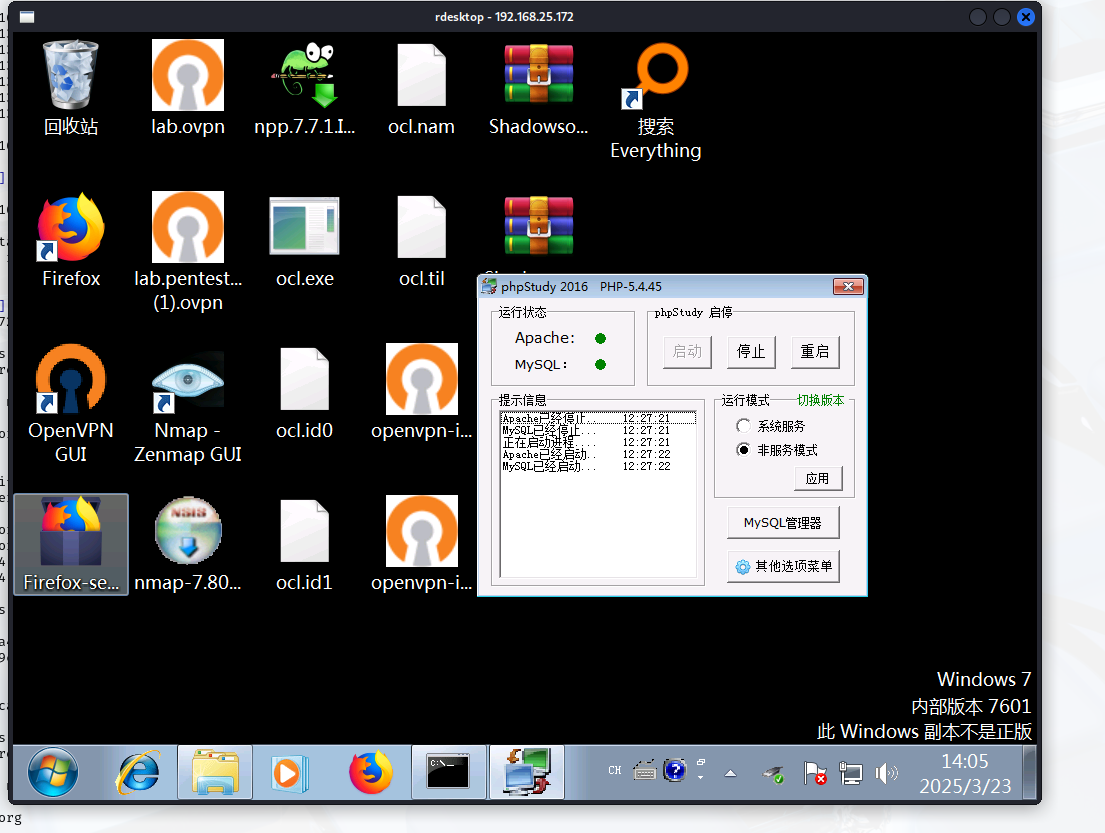Viewport: 1105px width, 833px height.
Task: Show hidden tray icons arrow
Action: coord(731,773)
